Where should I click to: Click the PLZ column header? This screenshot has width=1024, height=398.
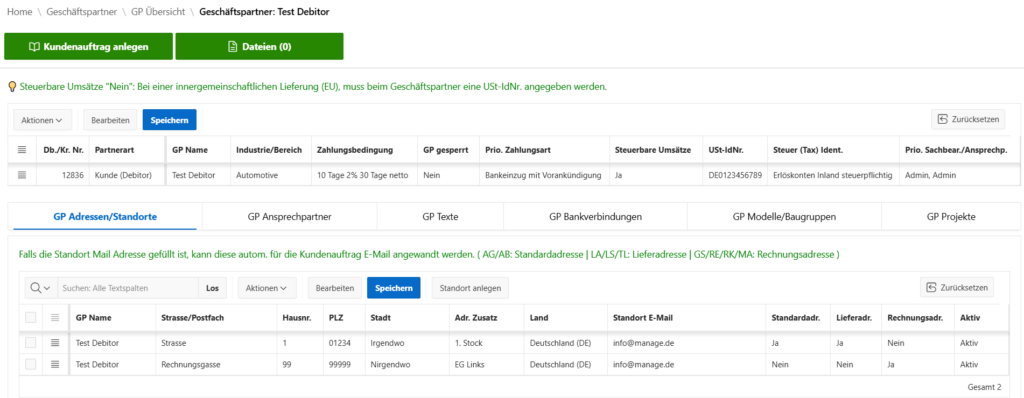(x=337, y=318)
